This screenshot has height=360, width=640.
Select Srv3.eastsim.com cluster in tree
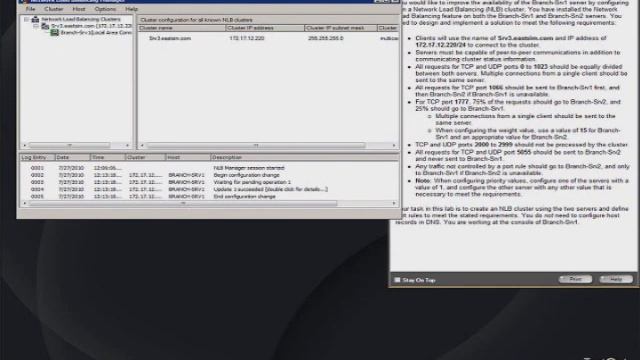[x=91, y=26]
